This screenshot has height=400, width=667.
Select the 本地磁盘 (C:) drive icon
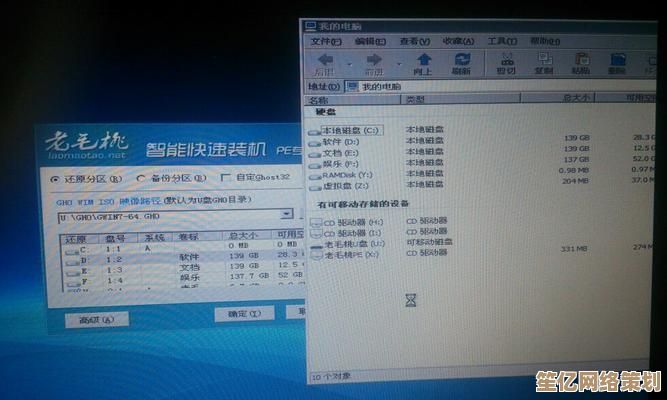[x=314, y=132]
